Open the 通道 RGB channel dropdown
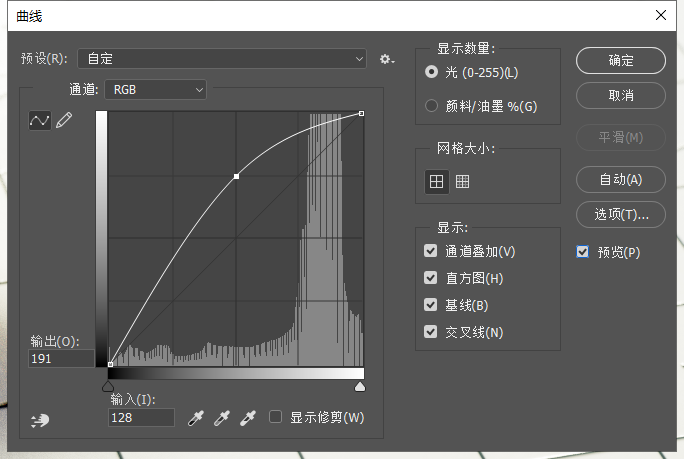 click(x=155, y=90)
